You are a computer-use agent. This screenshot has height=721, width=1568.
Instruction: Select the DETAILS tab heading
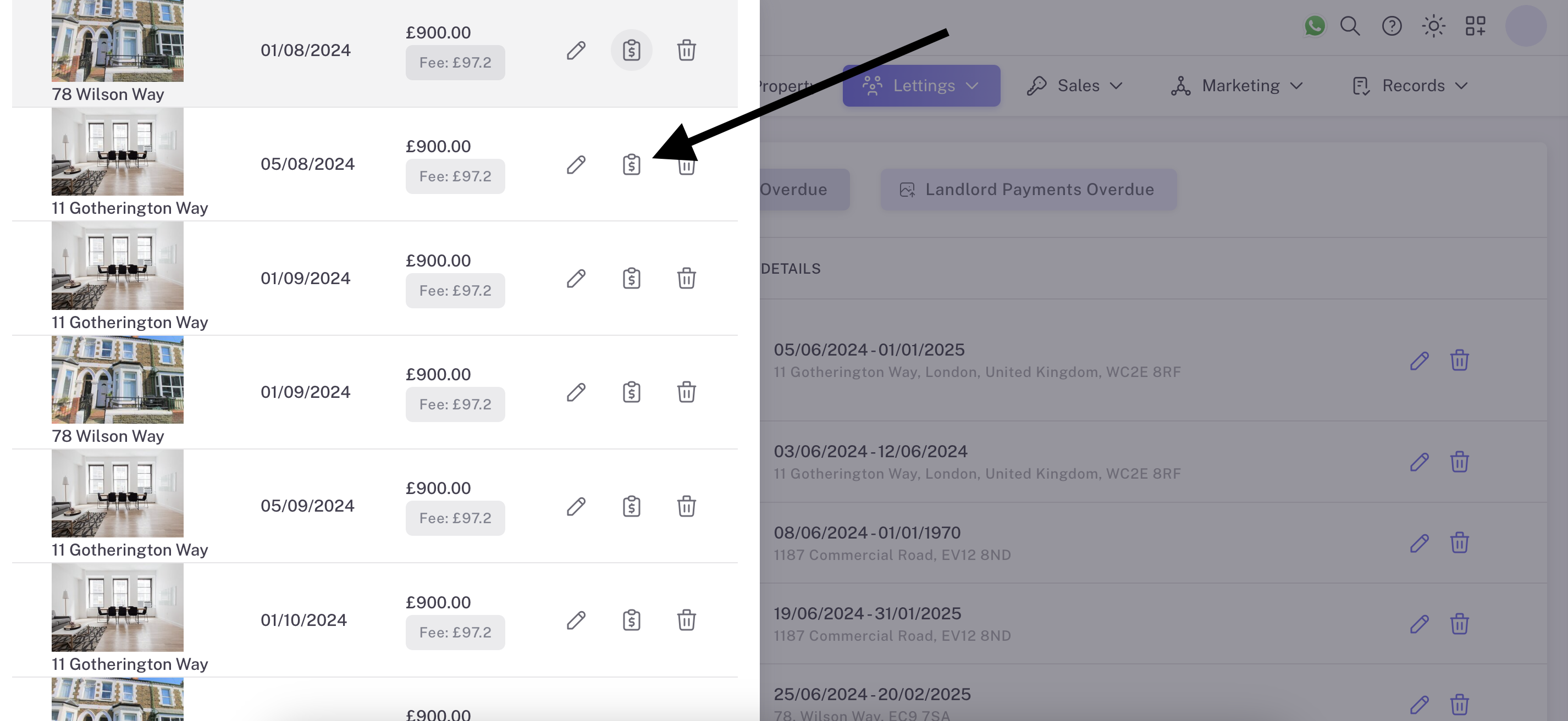pyautogui.click(x=790, y=268)
